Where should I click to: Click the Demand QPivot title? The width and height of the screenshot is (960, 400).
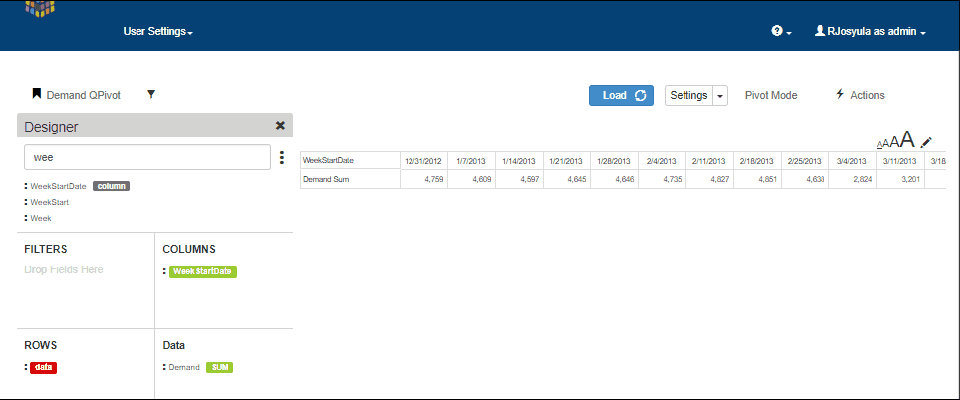coord(83,95)
